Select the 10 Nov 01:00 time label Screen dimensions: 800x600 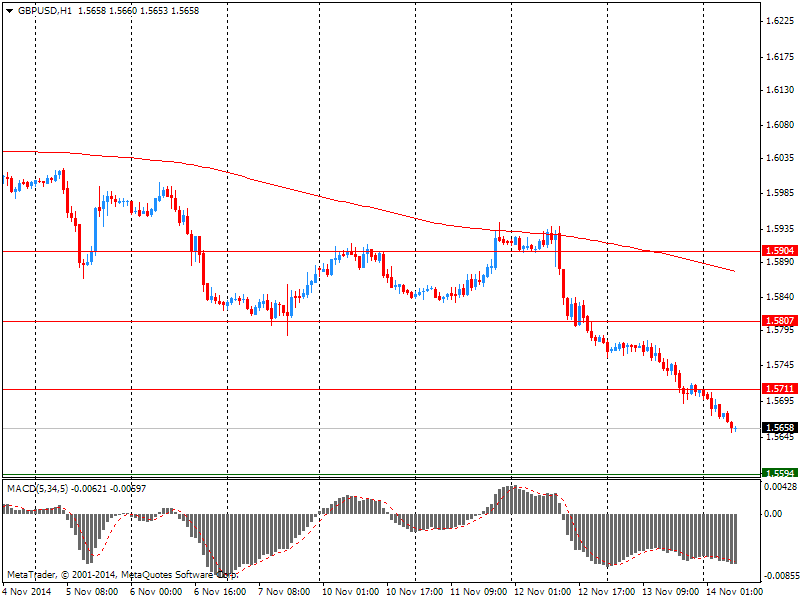click(x=351, y=591)
